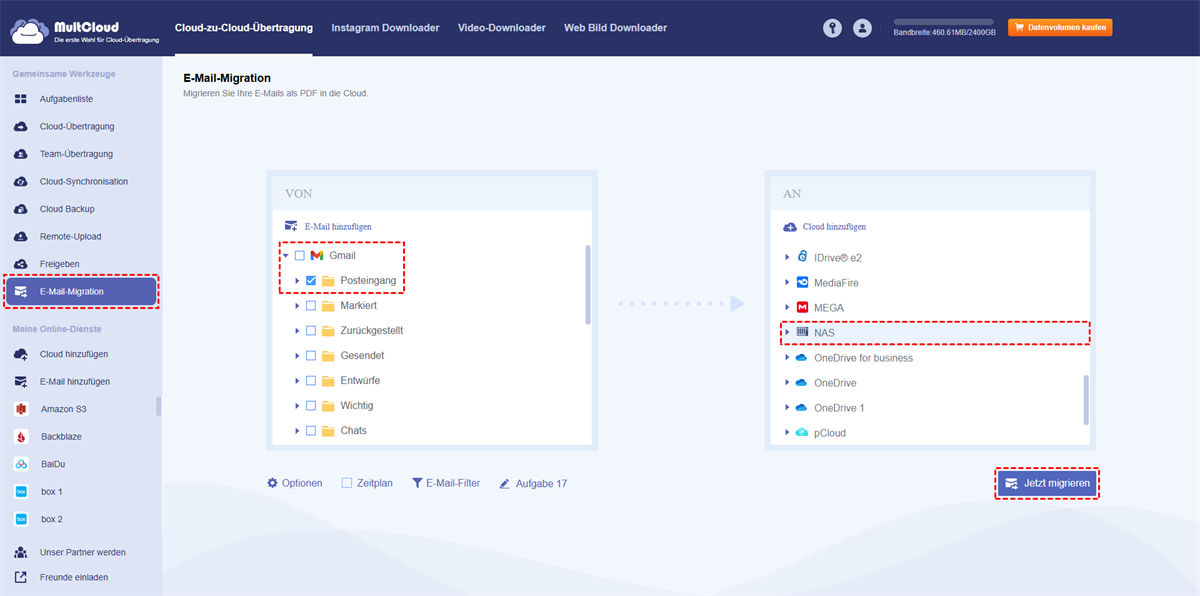Click the E-Mail-Migration sidebar icon
The height and width of the screenshot is (596, 1200).
pyautogui.click(x=21, y=292)
